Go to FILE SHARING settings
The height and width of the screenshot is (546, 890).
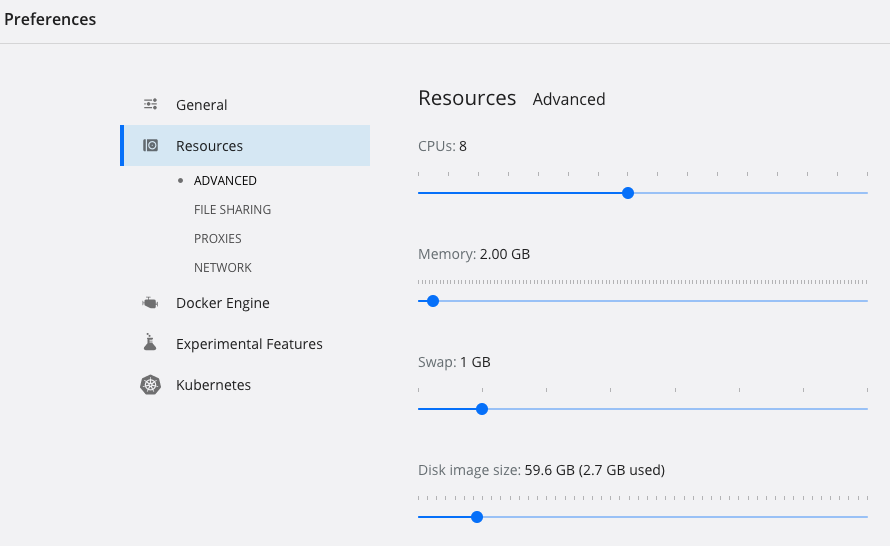coord(233,209)
